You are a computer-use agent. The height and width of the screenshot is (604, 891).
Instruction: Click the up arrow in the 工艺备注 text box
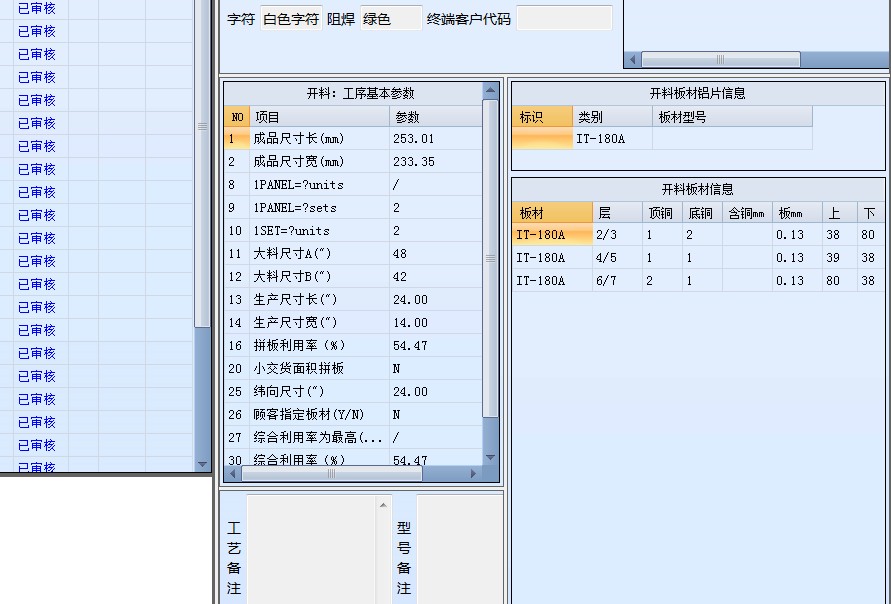(x=383, y=505)
